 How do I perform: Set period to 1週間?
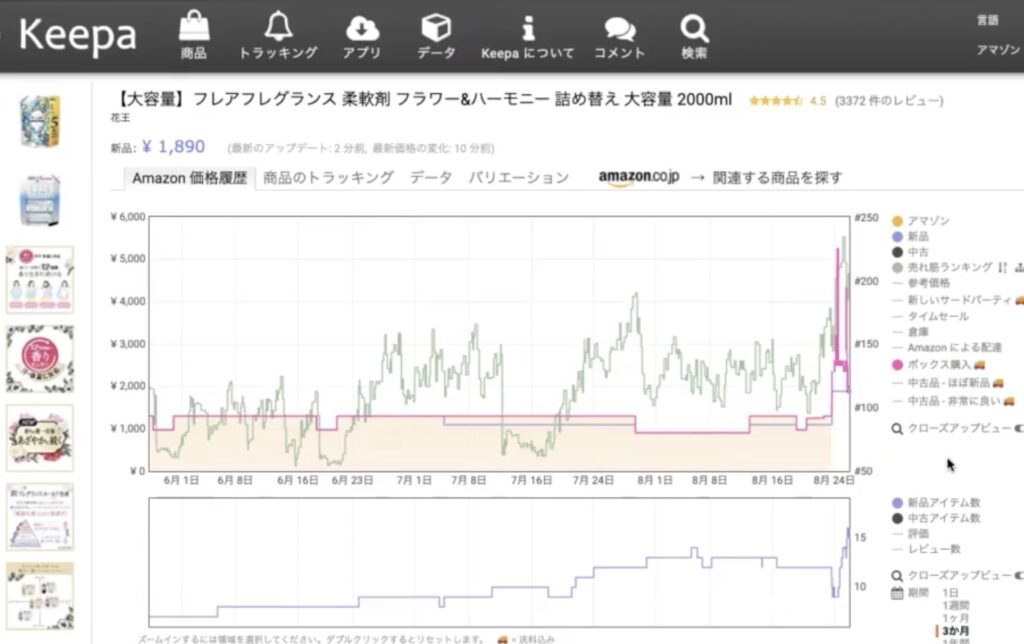[955, 605]
